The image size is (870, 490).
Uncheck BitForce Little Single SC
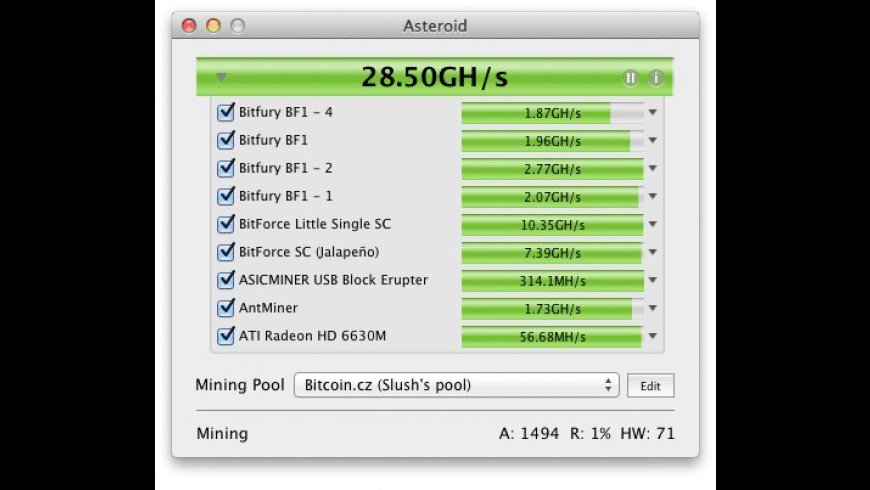(x=226, y=224)
